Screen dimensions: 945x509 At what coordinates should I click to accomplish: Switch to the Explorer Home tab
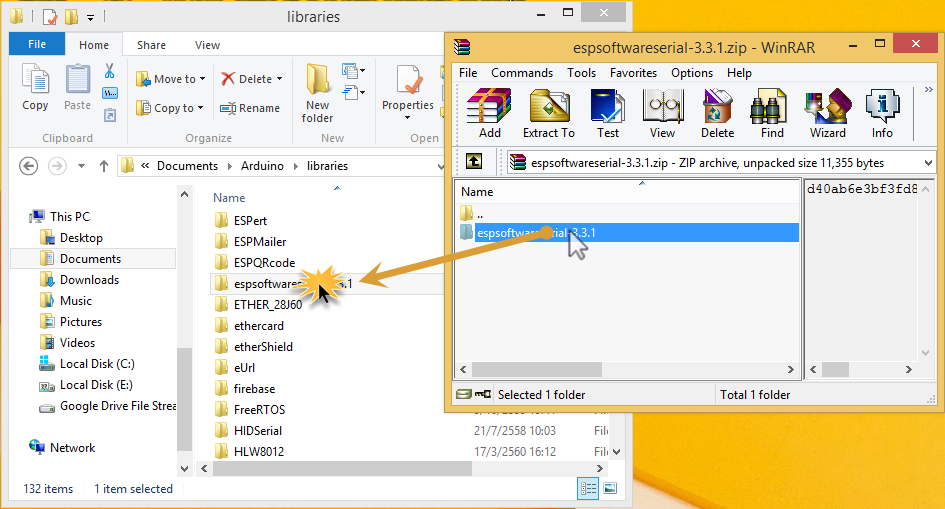click(x=94, y=45)
